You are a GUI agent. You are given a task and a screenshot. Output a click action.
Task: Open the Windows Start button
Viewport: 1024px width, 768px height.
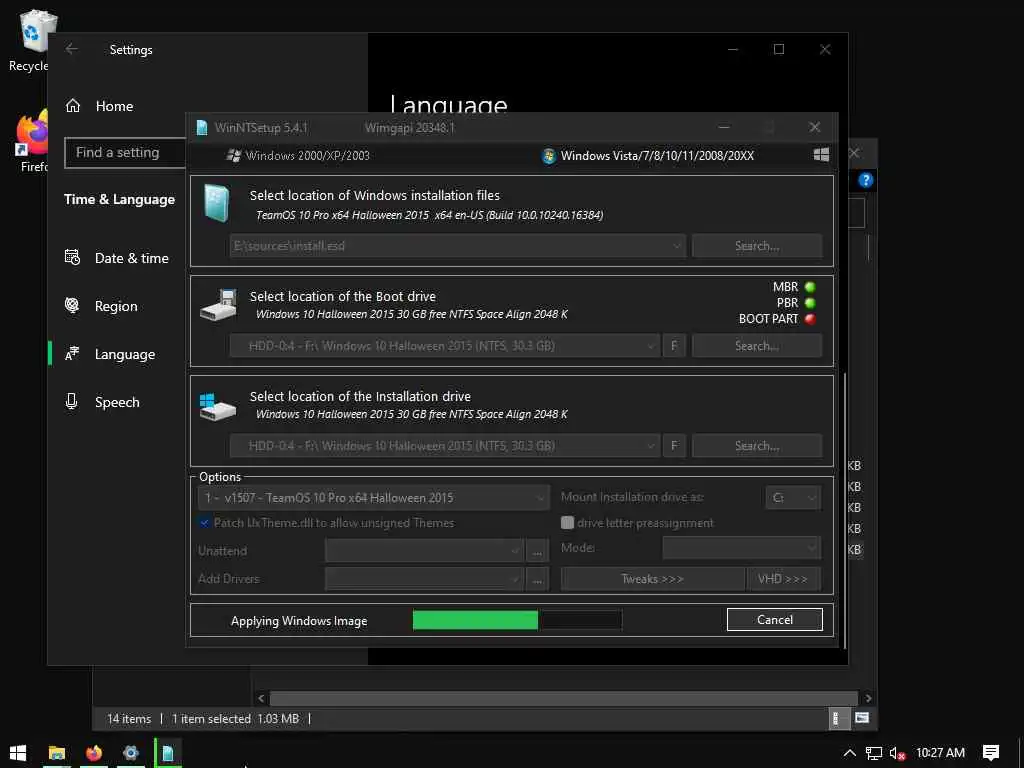(x=18, y=753)
